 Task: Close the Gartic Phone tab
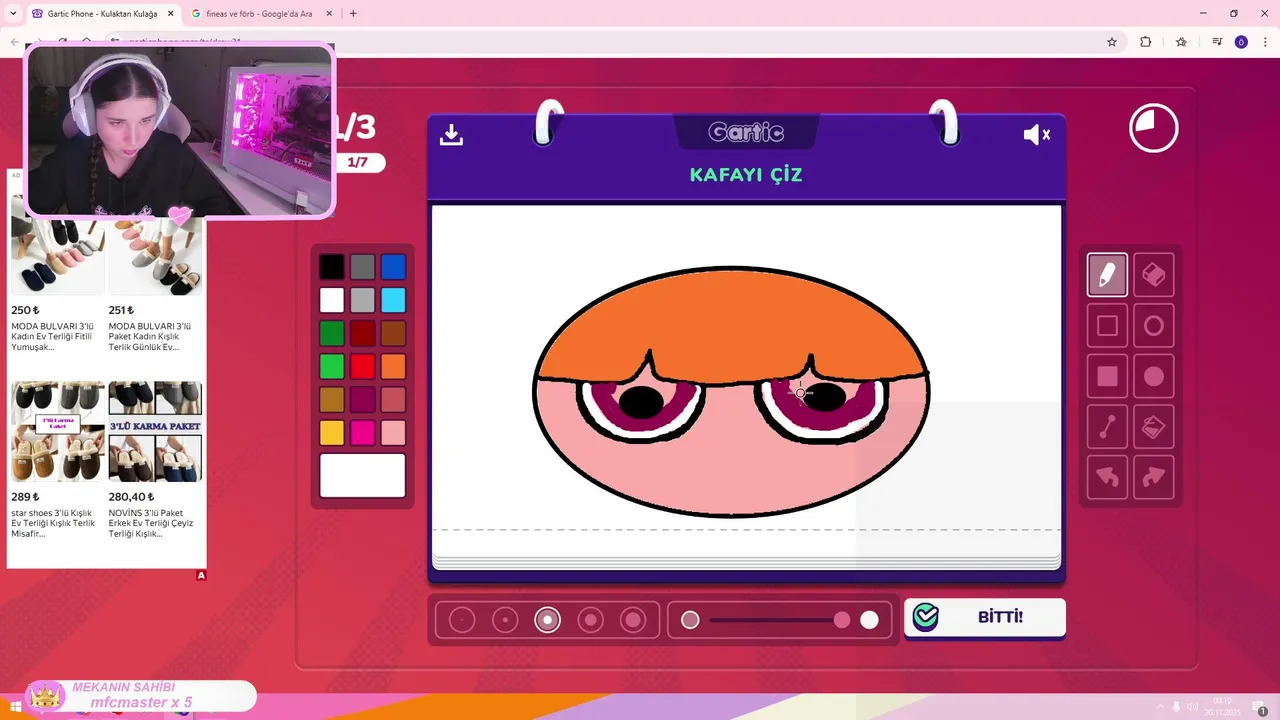(170, 14)
